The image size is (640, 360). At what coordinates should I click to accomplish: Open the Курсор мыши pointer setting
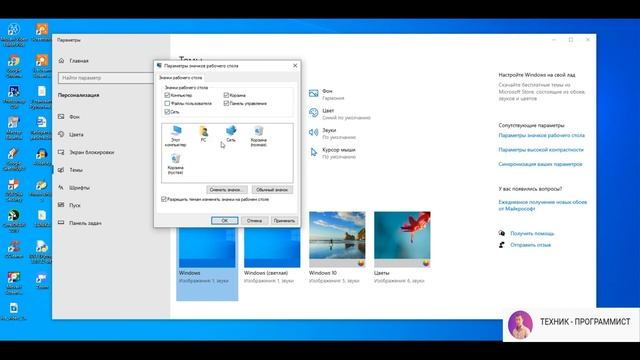click(332, 153)
